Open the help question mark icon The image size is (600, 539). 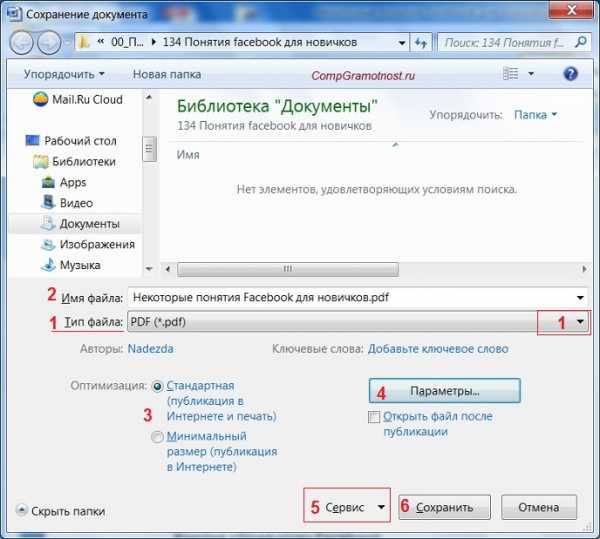pyautogui.click(x=570, y=73)
